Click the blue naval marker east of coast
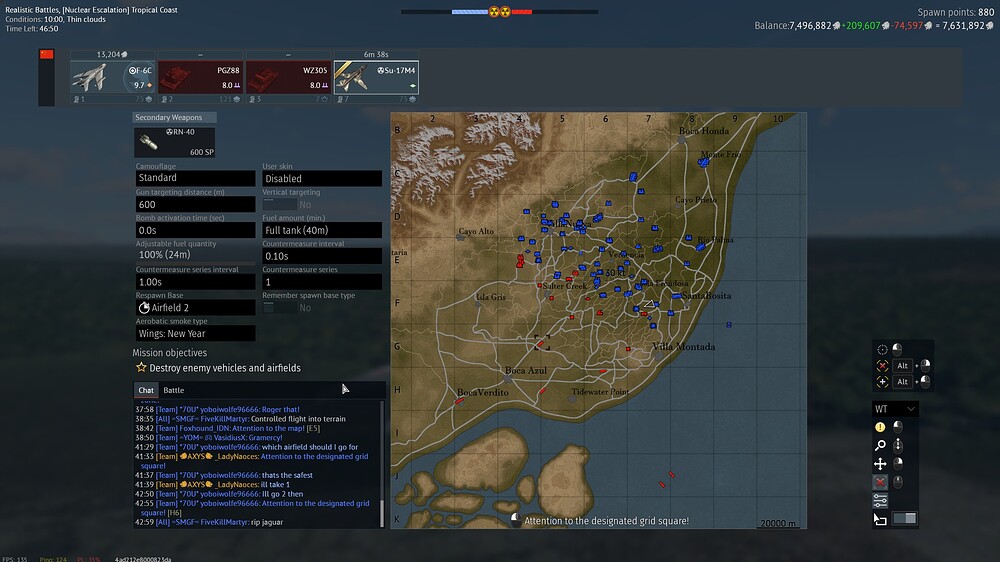The height and width of the screenshot is (562, 1000). 729,325
